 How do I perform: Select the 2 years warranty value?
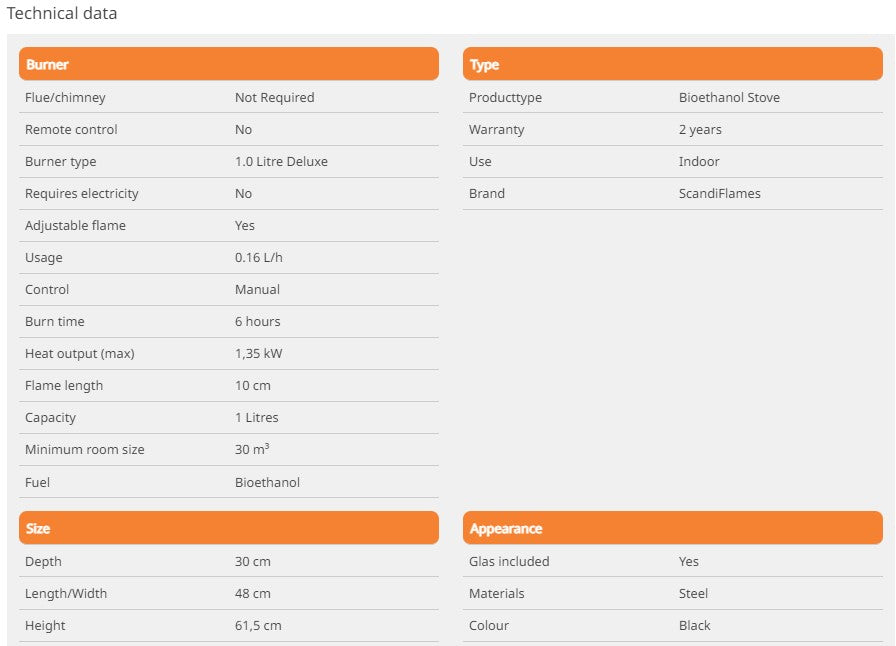point(700,130)
